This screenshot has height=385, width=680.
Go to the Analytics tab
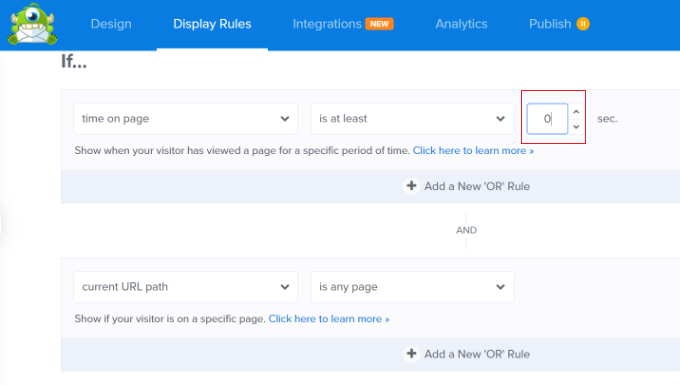coord(461,24)
